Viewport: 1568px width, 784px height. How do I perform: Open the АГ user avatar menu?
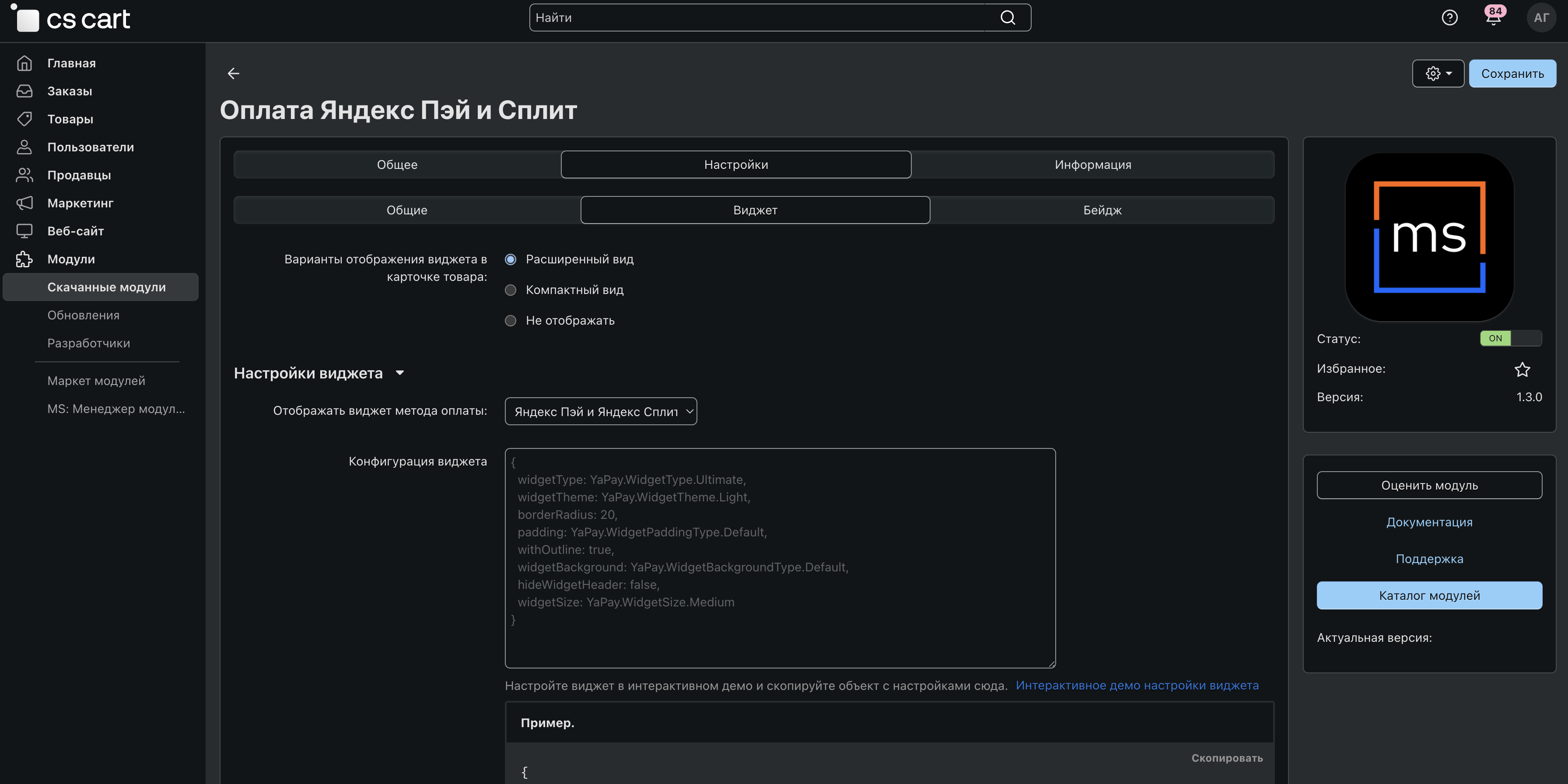click(x=1540, y=17)
